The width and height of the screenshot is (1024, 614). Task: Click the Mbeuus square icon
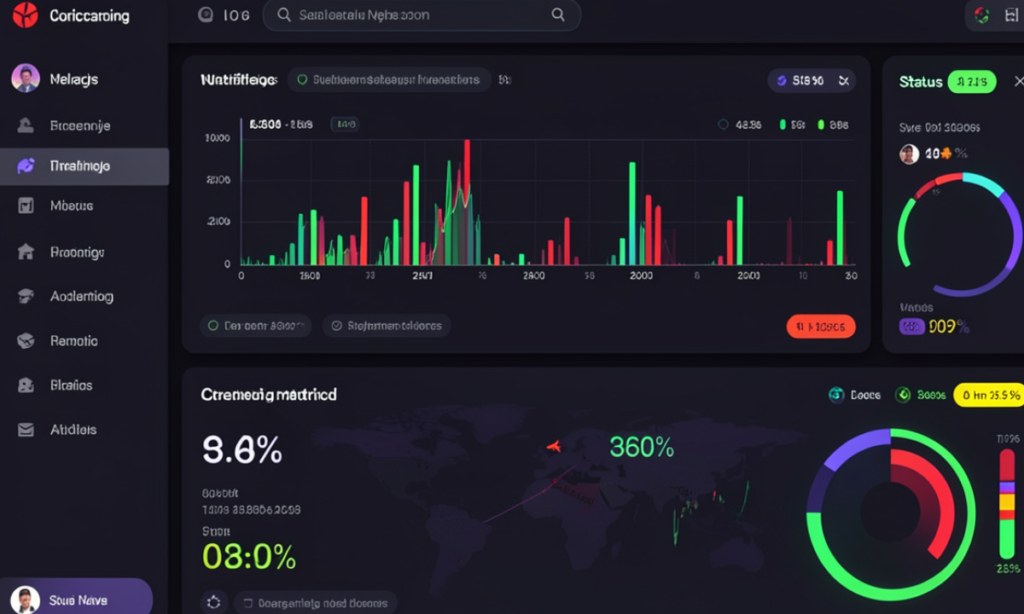tap(25, 206)
